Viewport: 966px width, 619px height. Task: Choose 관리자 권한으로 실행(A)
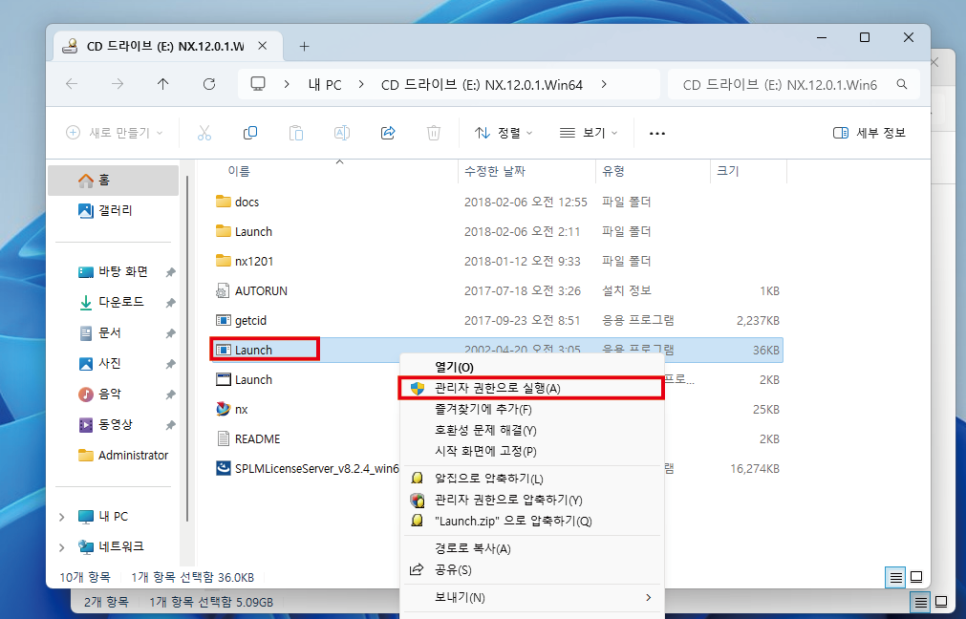click(x=532, y=388)
